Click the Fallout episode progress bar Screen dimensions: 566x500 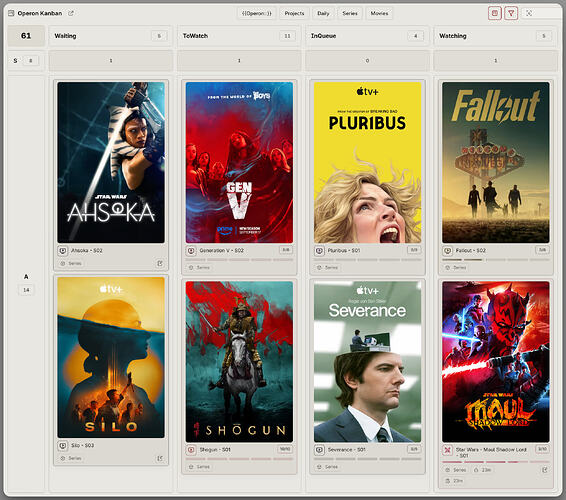click(x=496, y=260)
